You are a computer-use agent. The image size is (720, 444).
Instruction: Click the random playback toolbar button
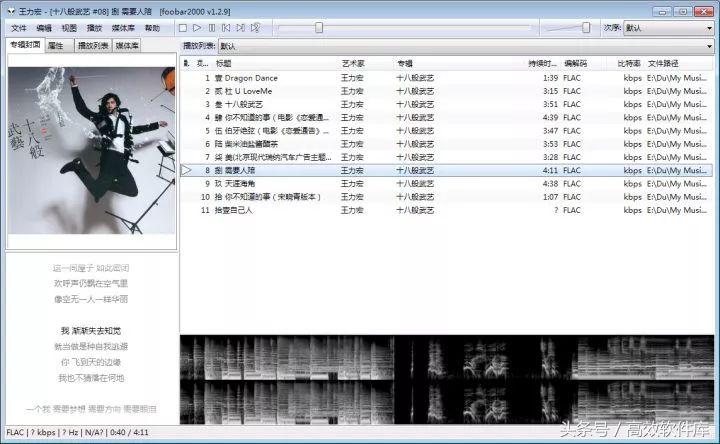point(255,28)
